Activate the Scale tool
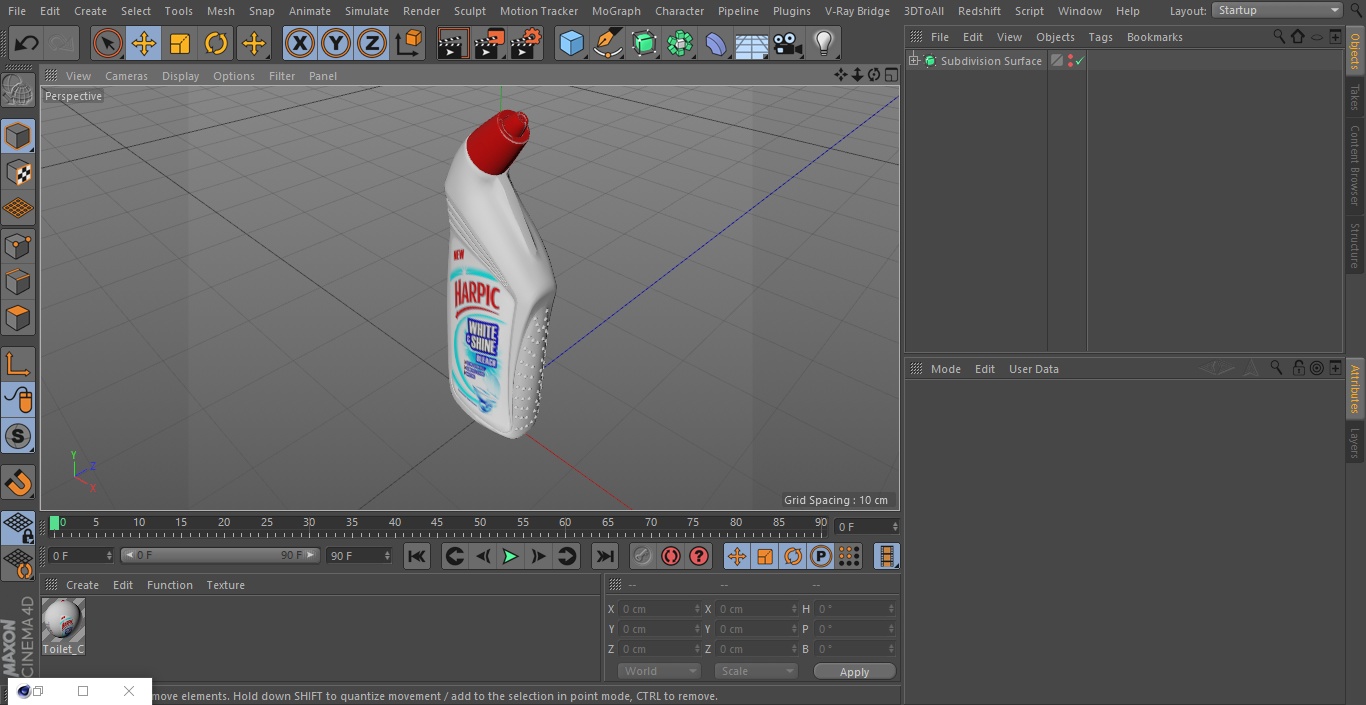This screenshot has width=1366, height=705. (180, 43)
